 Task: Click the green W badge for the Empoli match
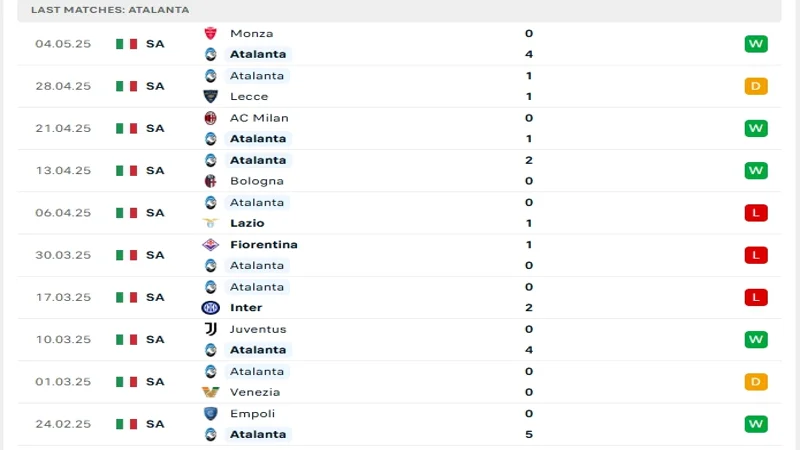click(755, 424)
